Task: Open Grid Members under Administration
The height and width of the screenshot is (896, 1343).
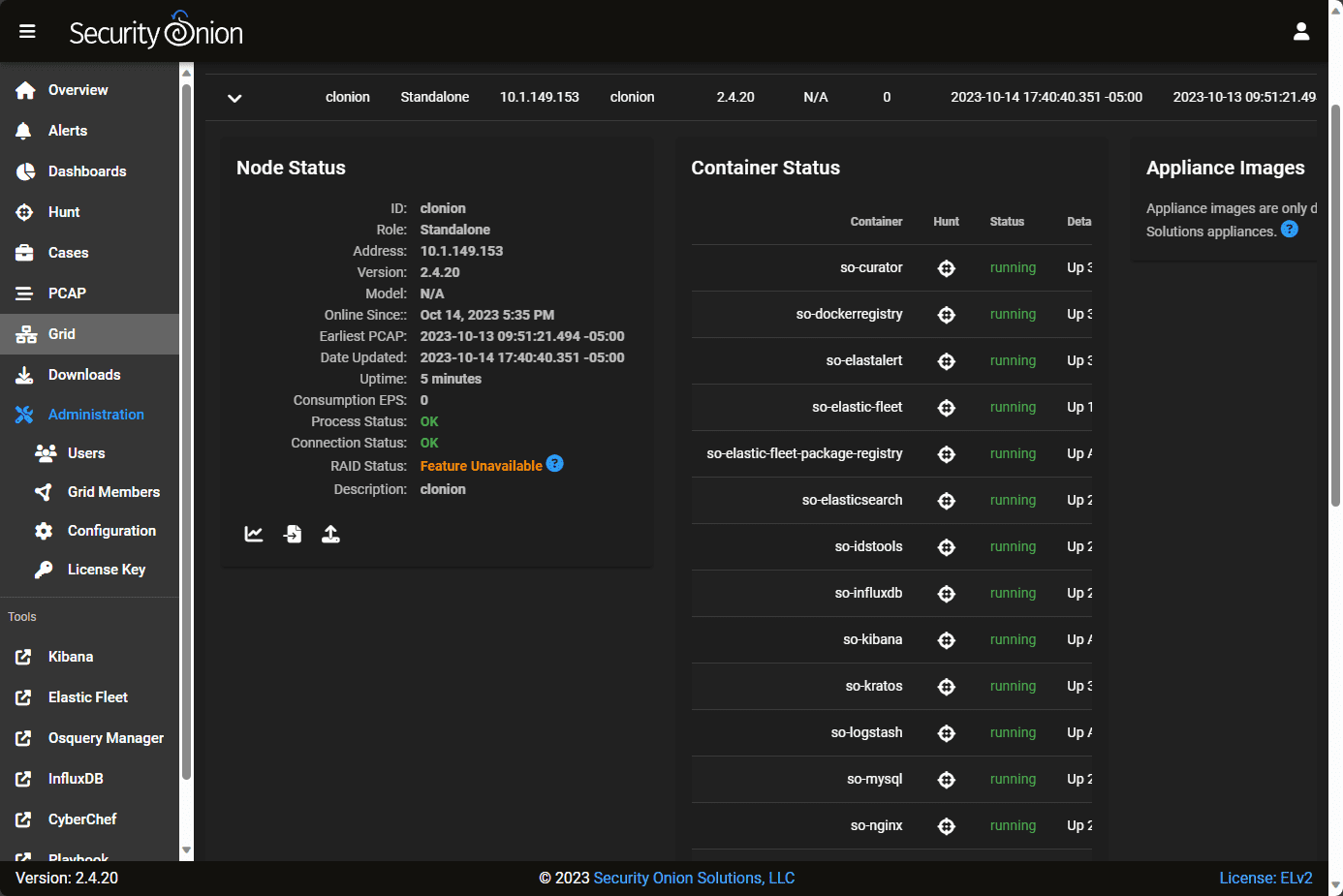Action: point(113,492)
